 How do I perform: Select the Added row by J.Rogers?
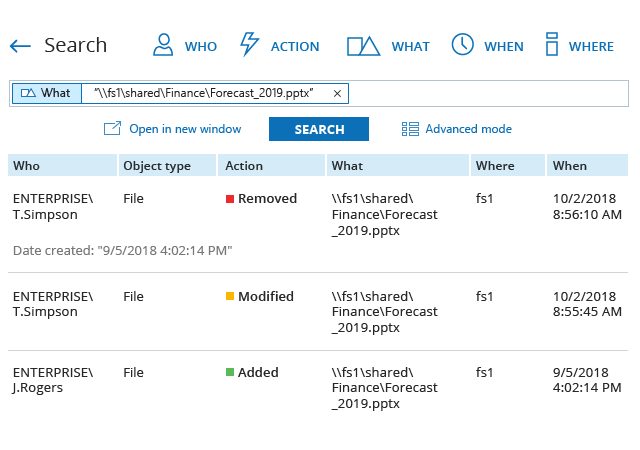(318, 388)
